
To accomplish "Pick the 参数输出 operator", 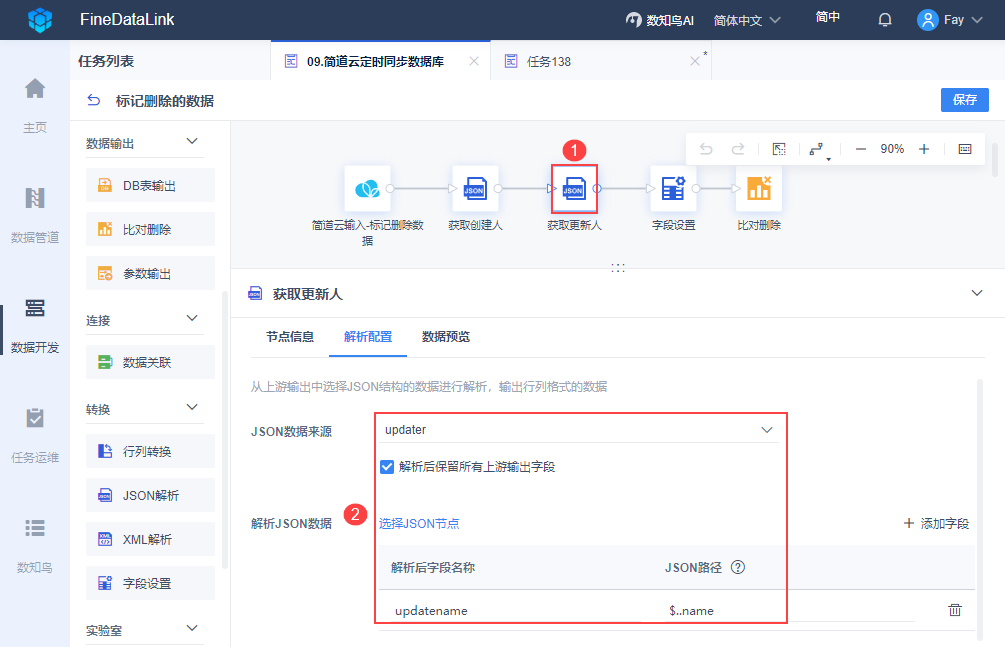I will click(x=150, y=273).
